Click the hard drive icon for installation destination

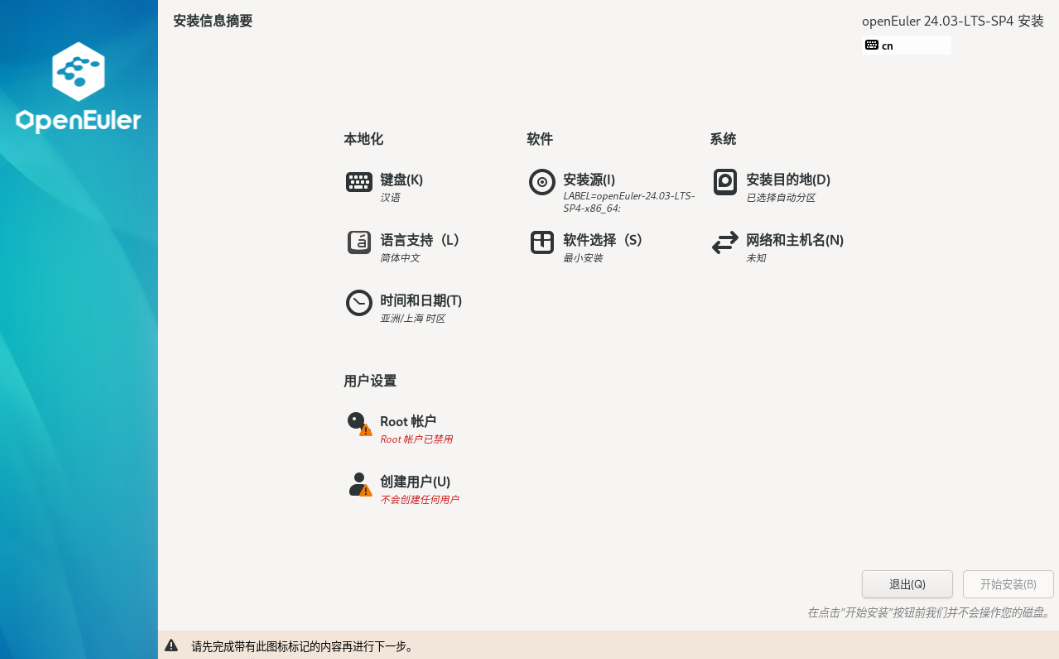[725, 182]
